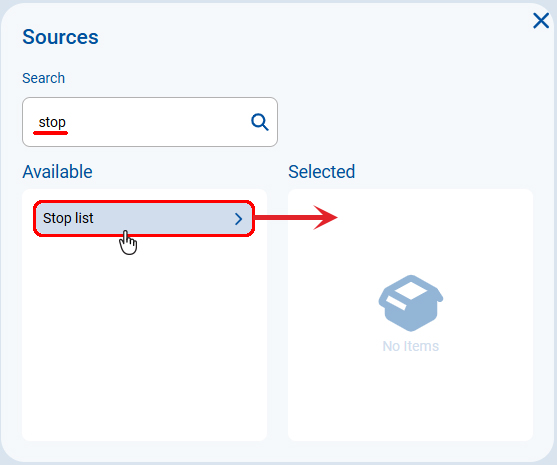The image size is (557, 465).
Task: Click the Sources dialog heading
Action: click(x=60, y=37)
